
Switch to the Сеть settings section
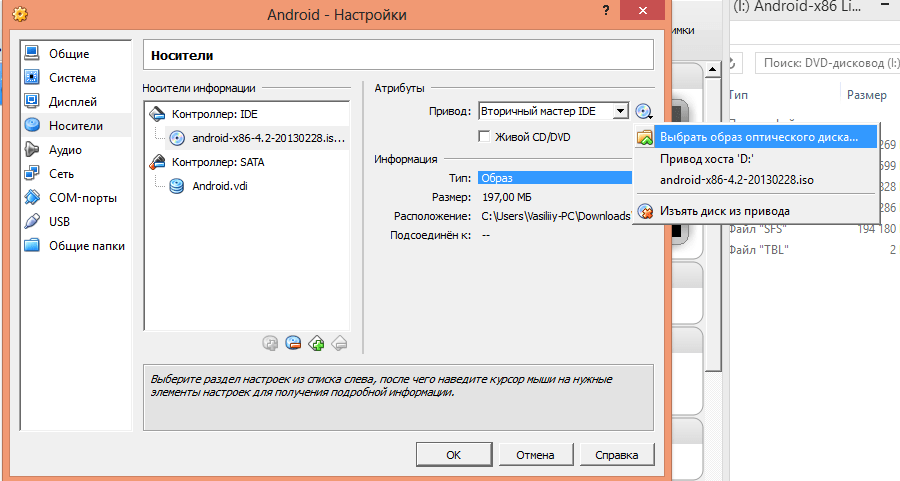coord(62,173)
